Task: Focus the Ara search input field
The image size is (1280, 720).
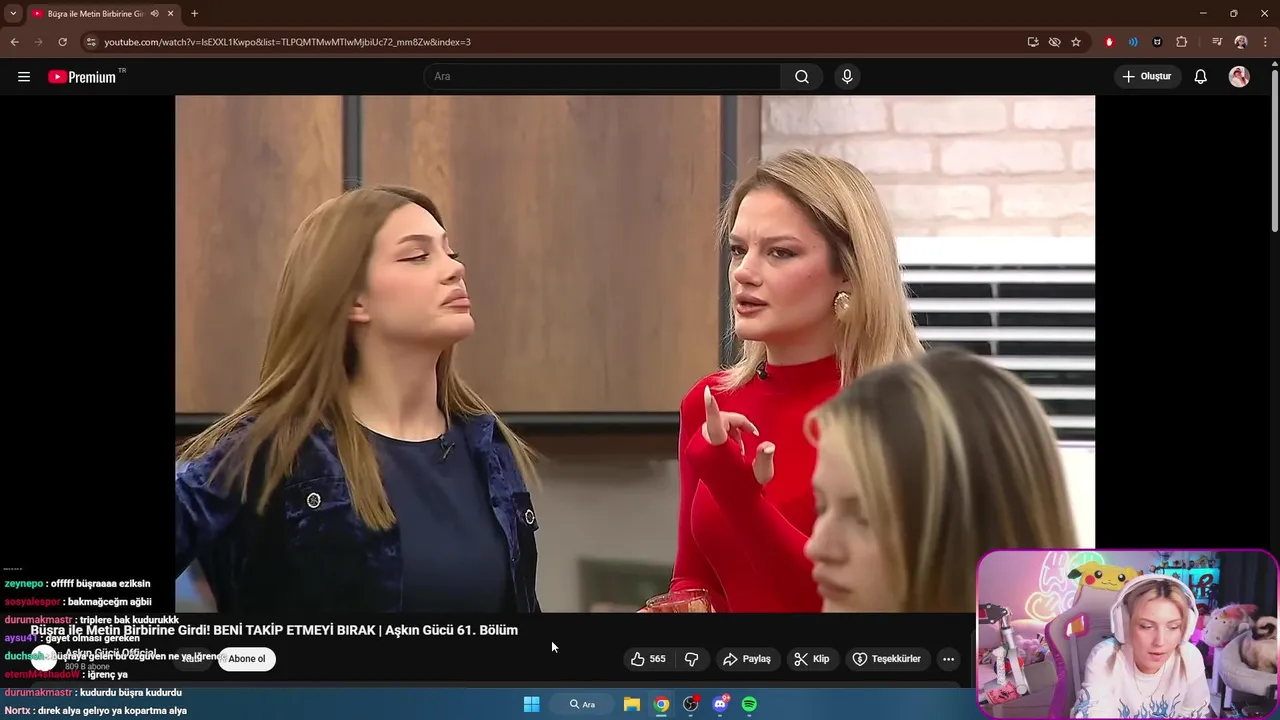Action: click(x=603, y=77)
